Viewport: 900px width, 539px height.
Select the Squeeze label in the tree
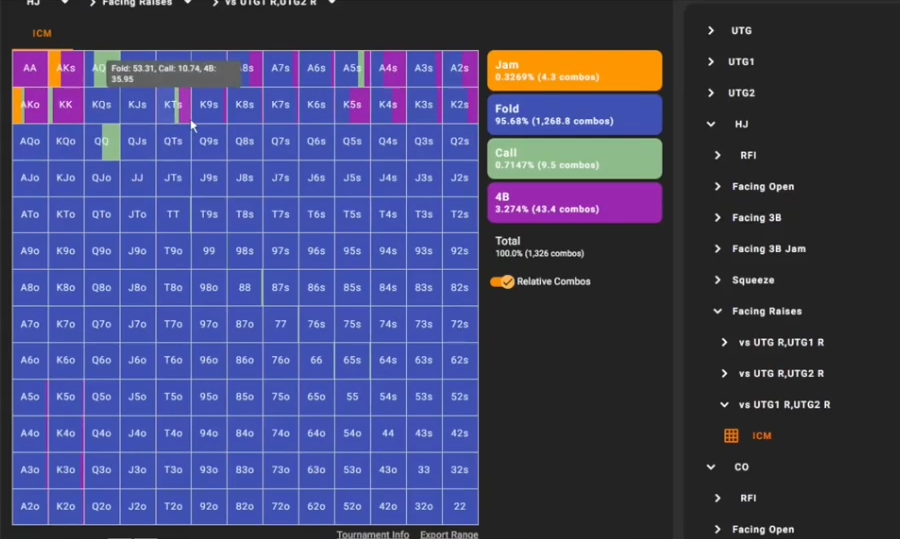click(753, 280)
